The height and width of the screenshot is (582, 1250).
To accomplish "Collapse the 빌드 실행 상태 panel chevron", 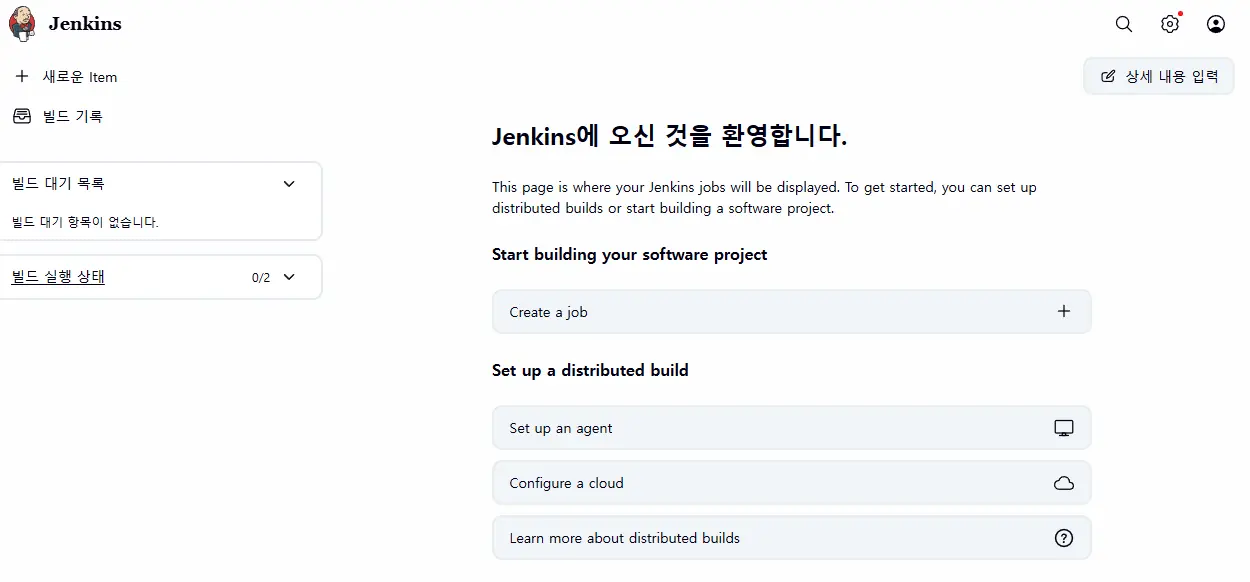I will click(x=289, y=277).
